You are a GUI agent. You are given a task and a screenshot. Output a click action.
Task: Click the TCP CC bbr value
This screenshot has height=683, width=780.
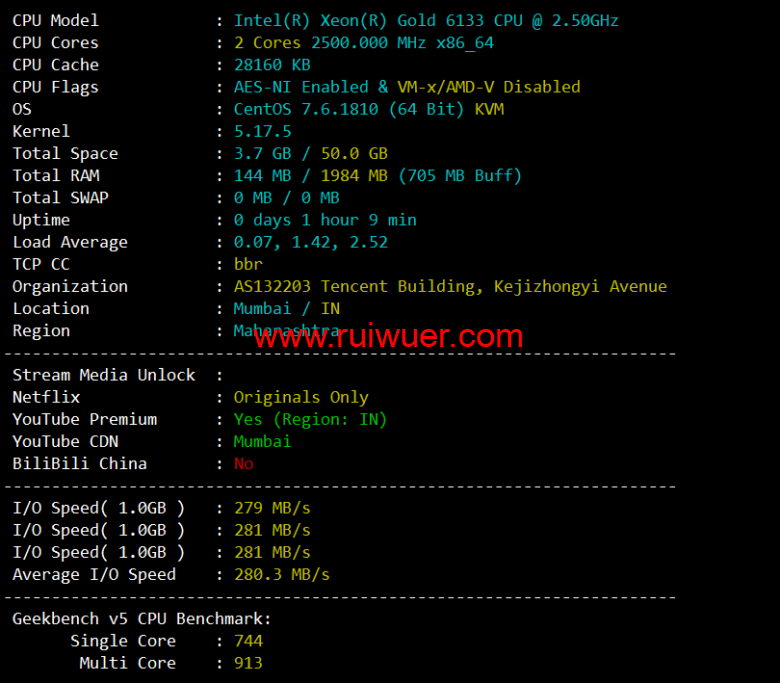(x=248, y=265)
